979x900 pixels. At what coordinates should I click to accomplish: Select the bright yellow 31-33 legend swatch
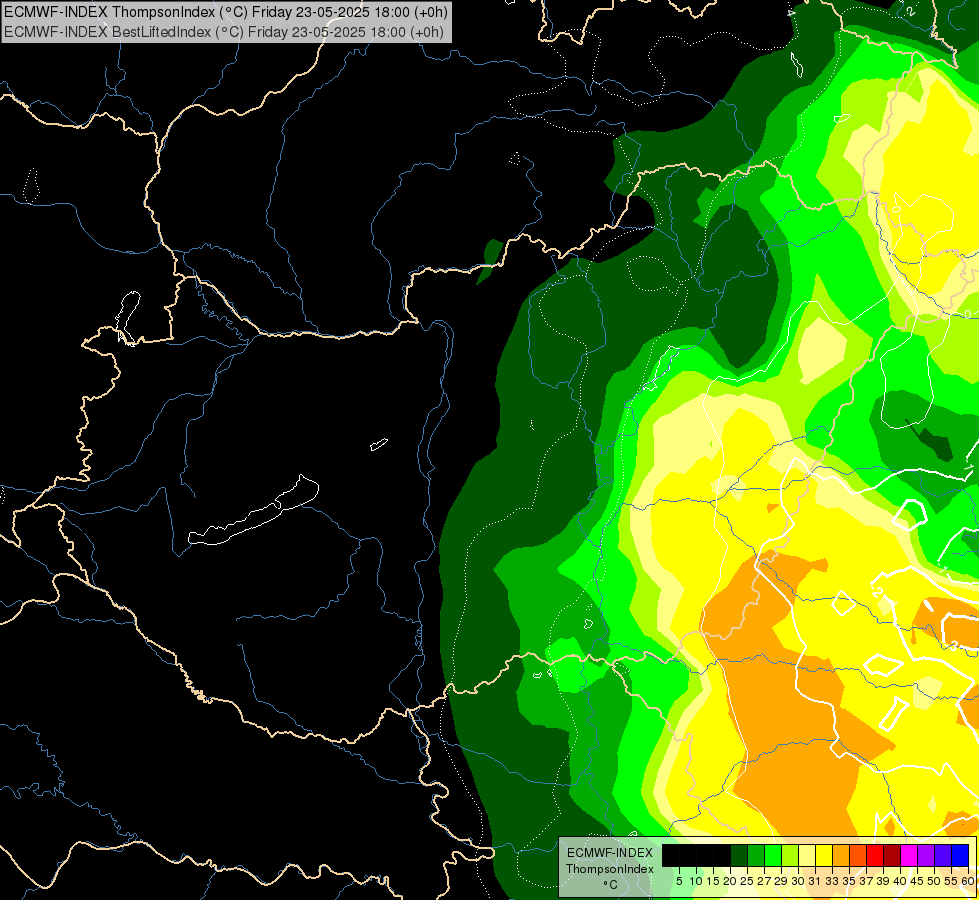point(824,855)
